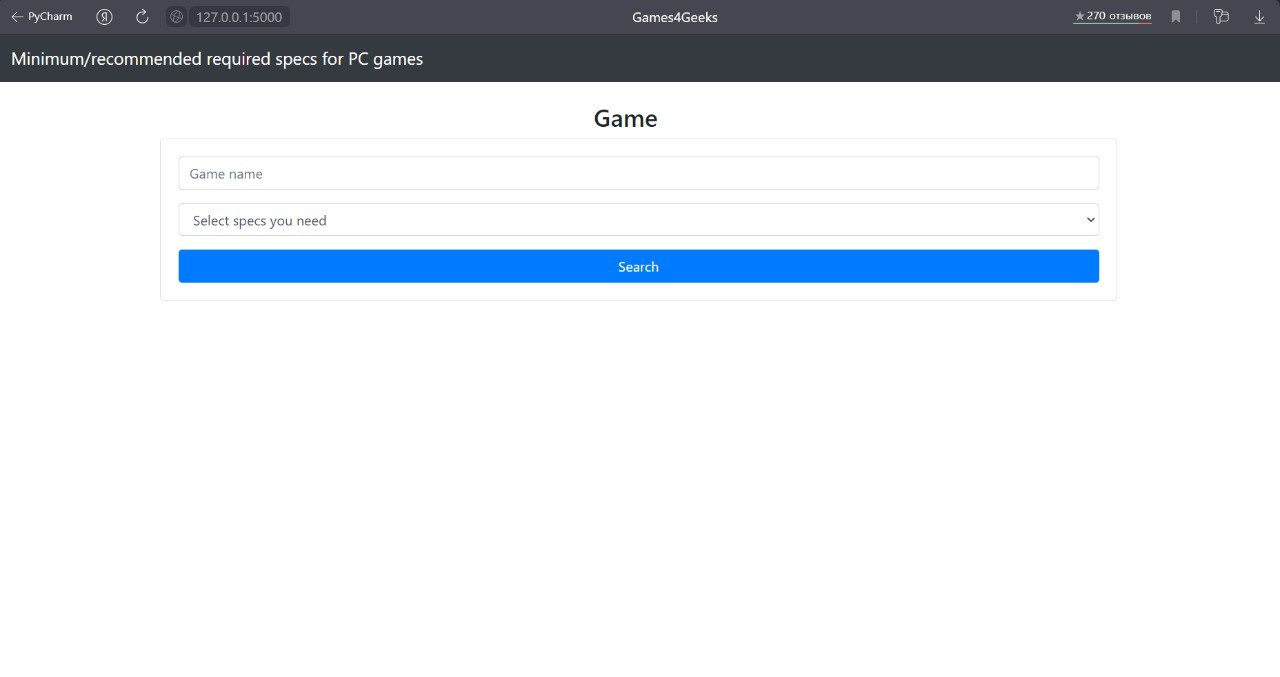
Task: Click the navbar header about PC game specs
Action: pyautogui.click(x=216, y=58)
